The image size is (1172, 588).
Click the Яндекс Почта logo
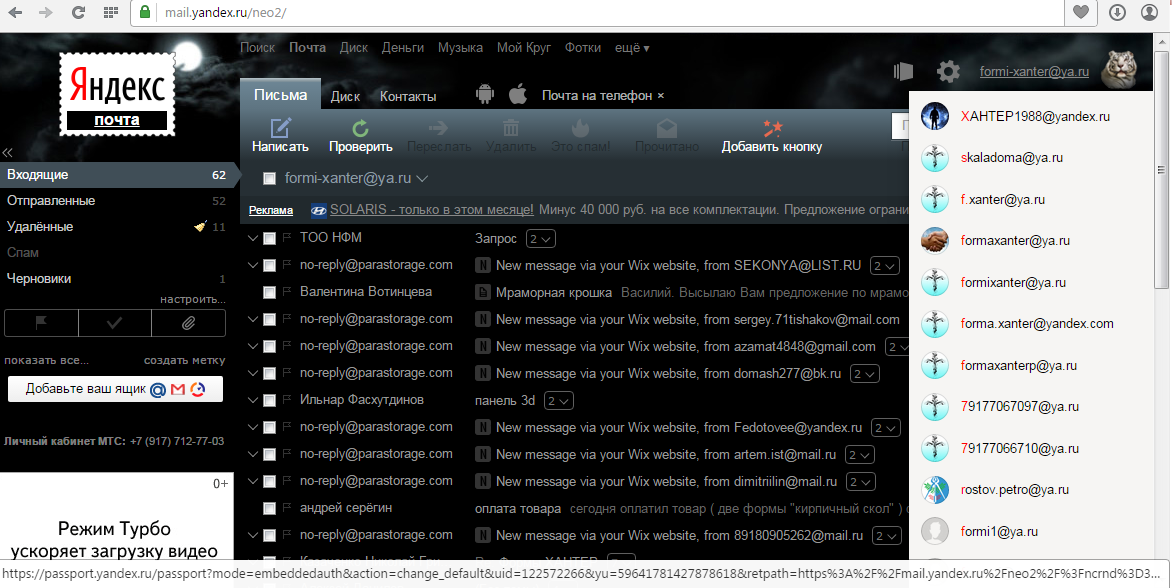(x=117, y=95)
